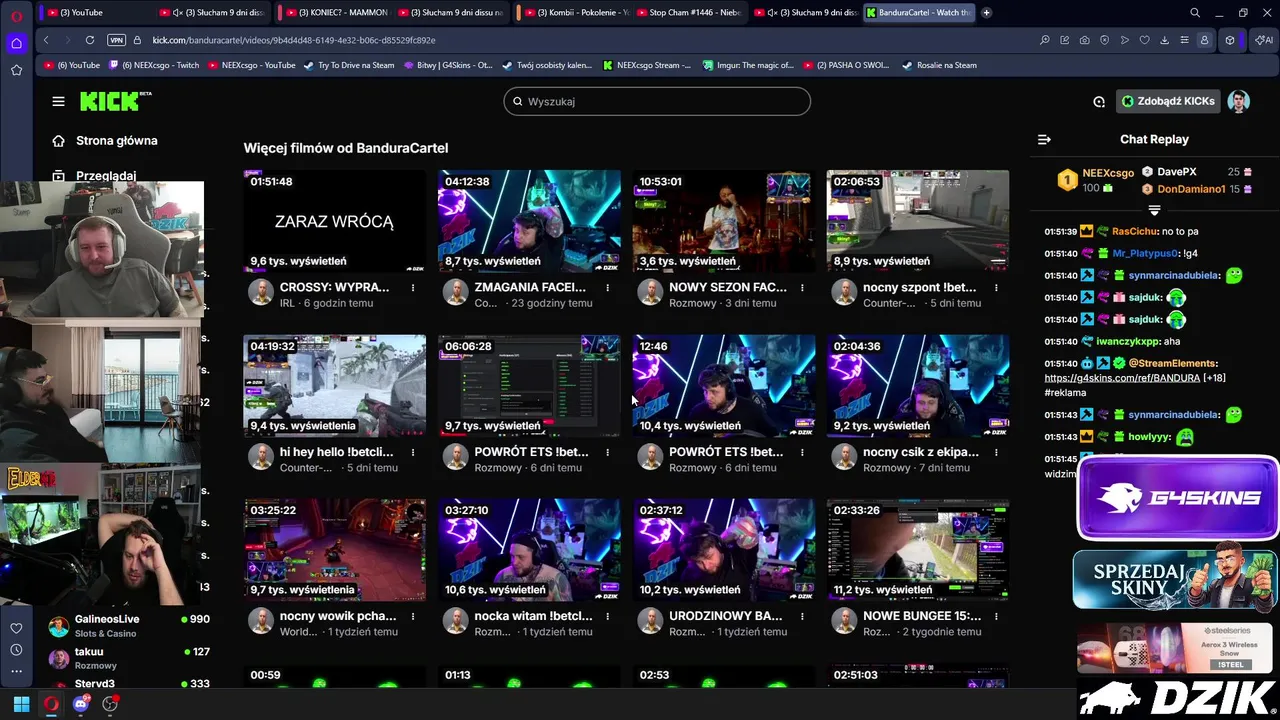The image size is (1280, 720).
Task: Open options for the CROSSY: WYPRA... video
Action: (413, 287)
